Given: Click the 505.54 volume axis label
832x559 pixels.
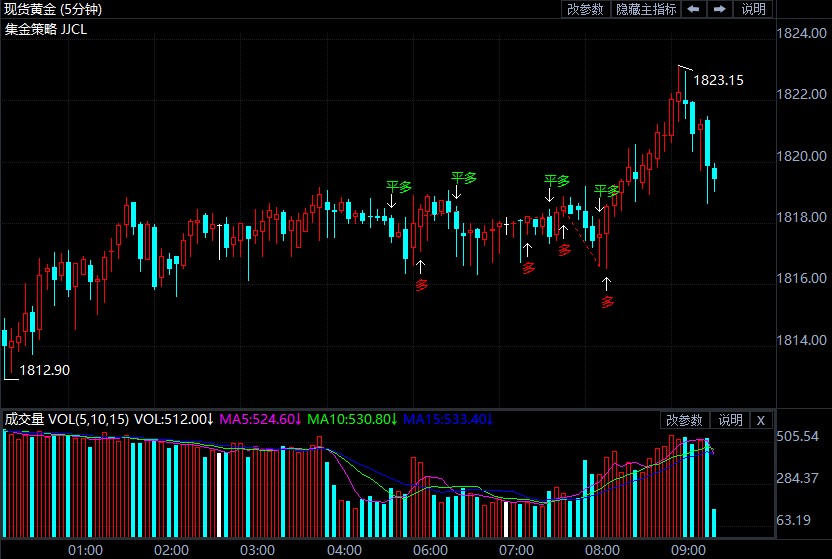Looking at the screenshot, I should point(798,436).
